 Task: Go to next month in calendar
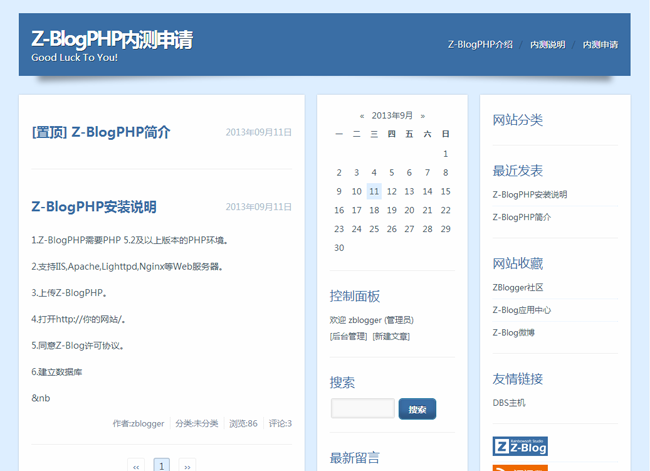[422, 116]
